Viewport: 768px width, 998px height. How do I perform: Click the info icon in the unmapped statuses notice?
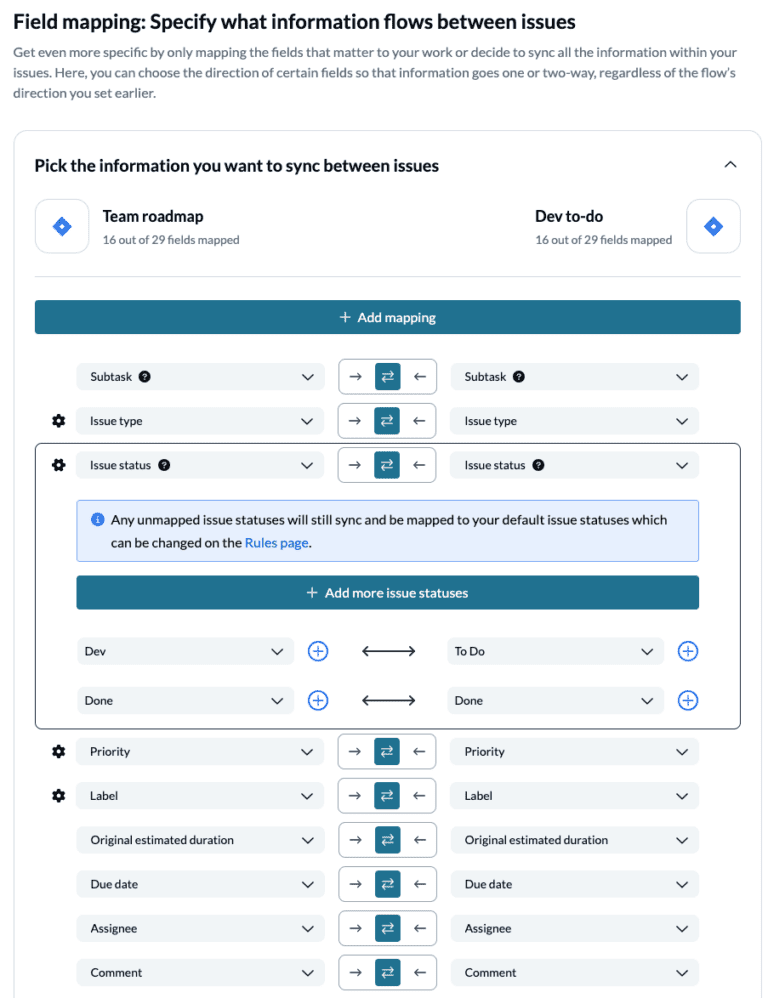tap(96, 519)
